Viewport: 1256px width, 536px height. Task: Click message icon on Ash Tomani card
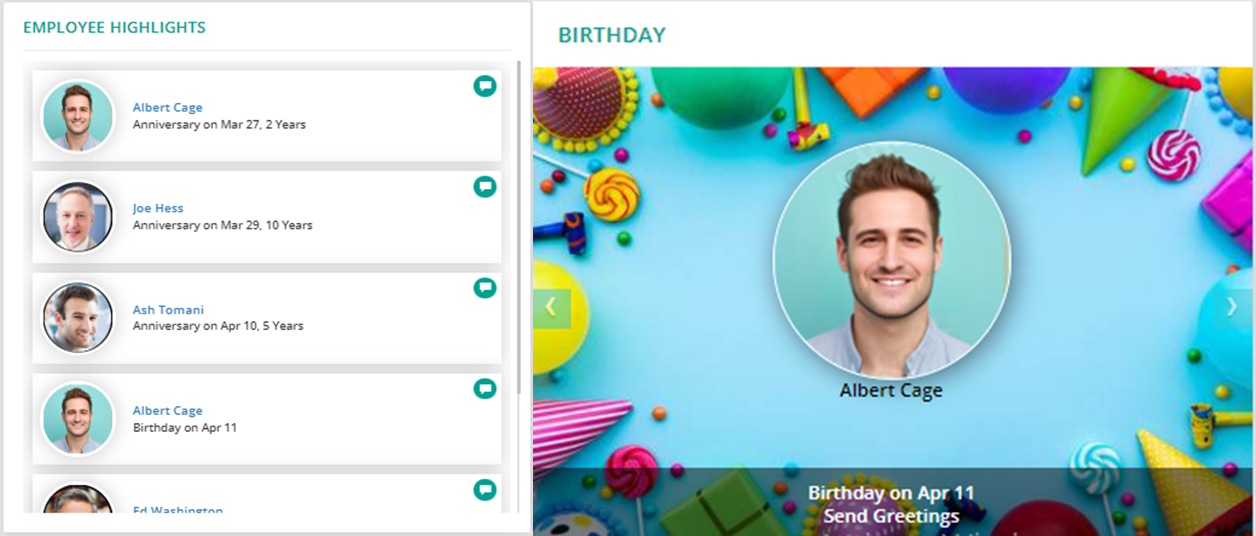coord(485,288)
